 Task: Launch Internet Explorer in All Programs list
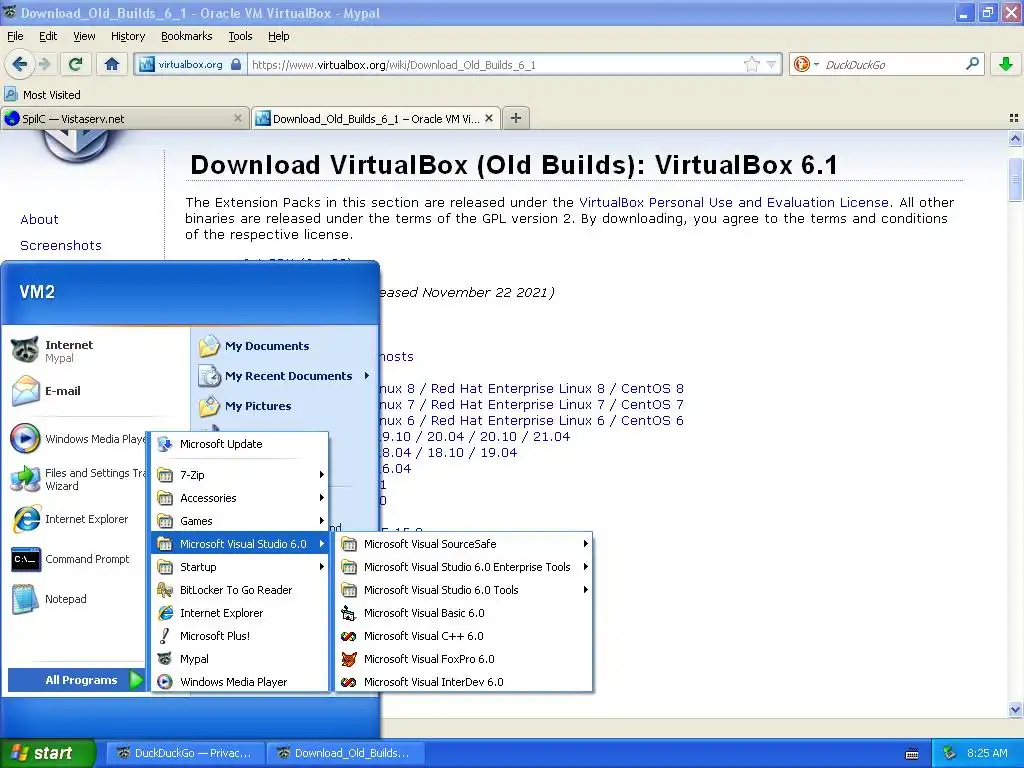click(x=240, y=613)
